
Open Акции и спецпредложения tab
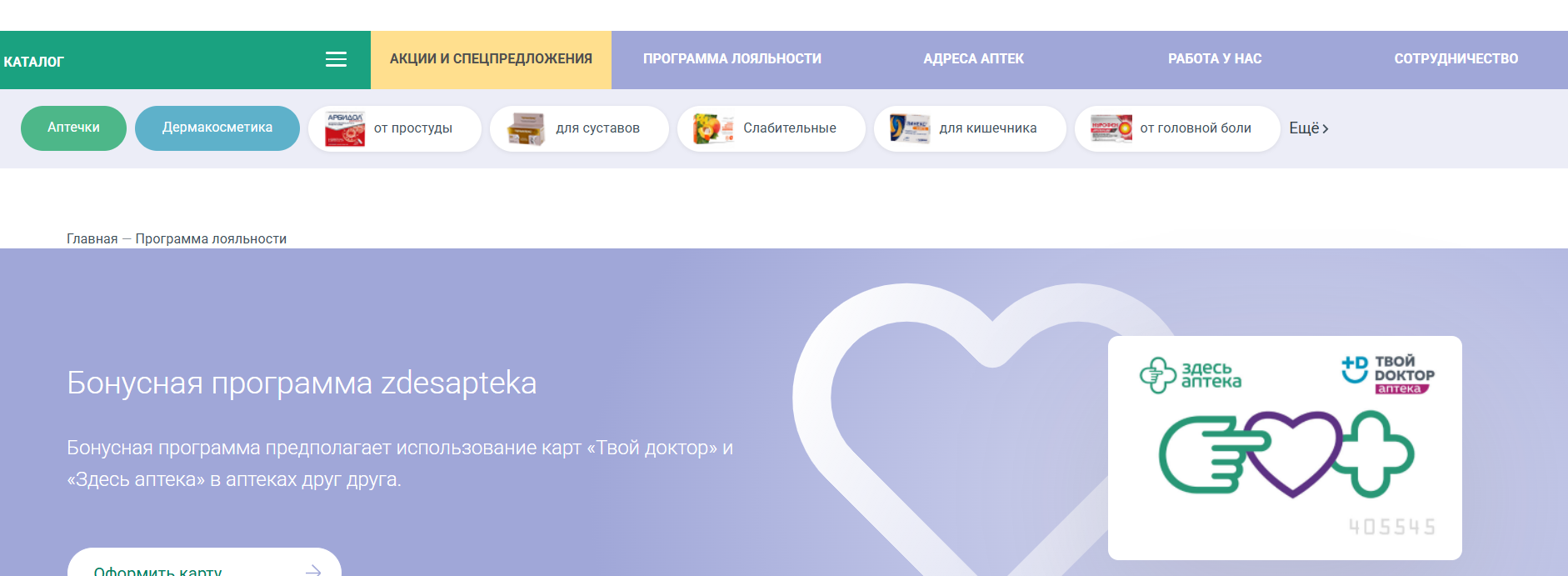(491, 60)
